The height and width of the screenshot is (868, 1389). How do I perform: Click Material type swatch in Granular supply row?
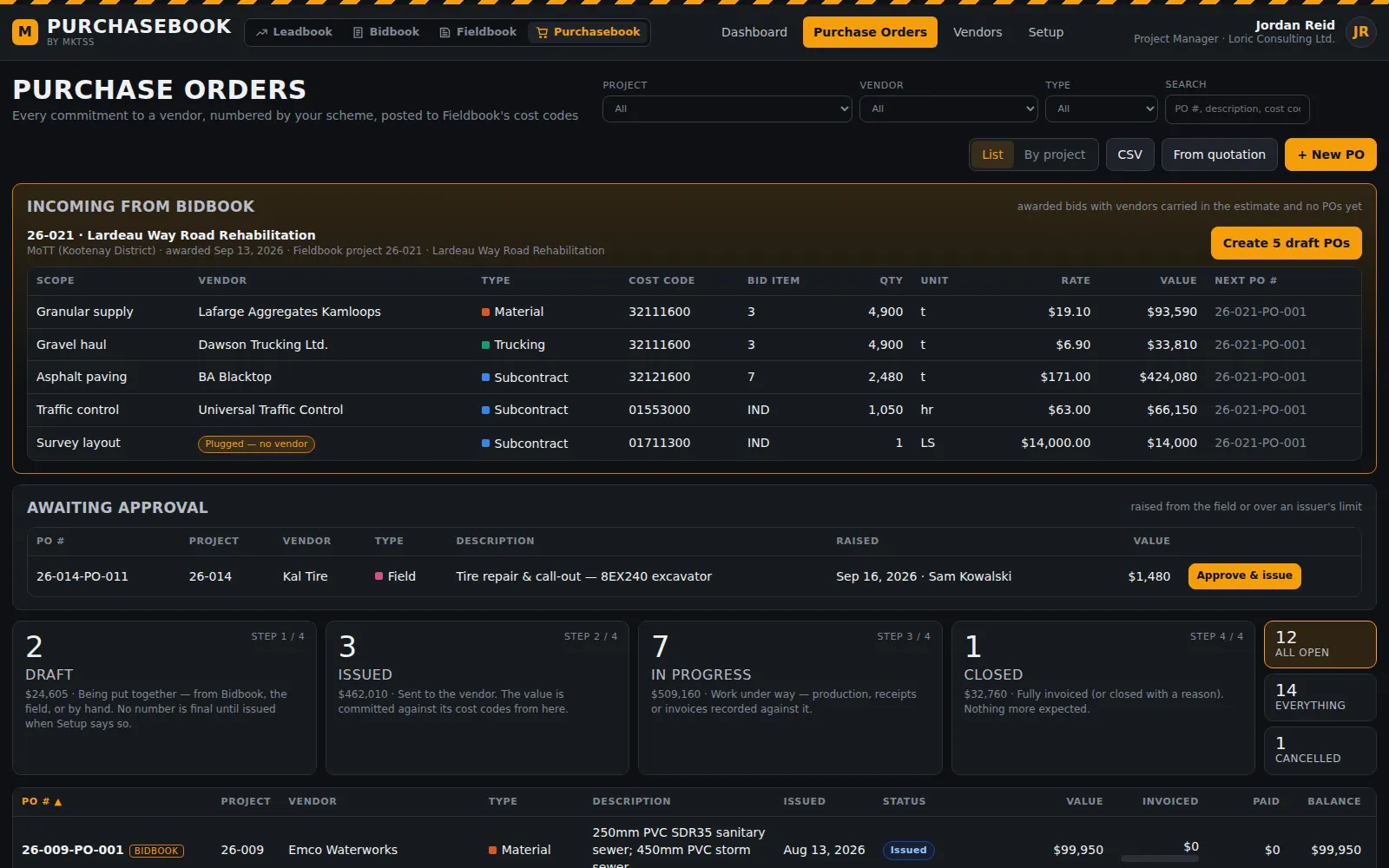point(486,312)
